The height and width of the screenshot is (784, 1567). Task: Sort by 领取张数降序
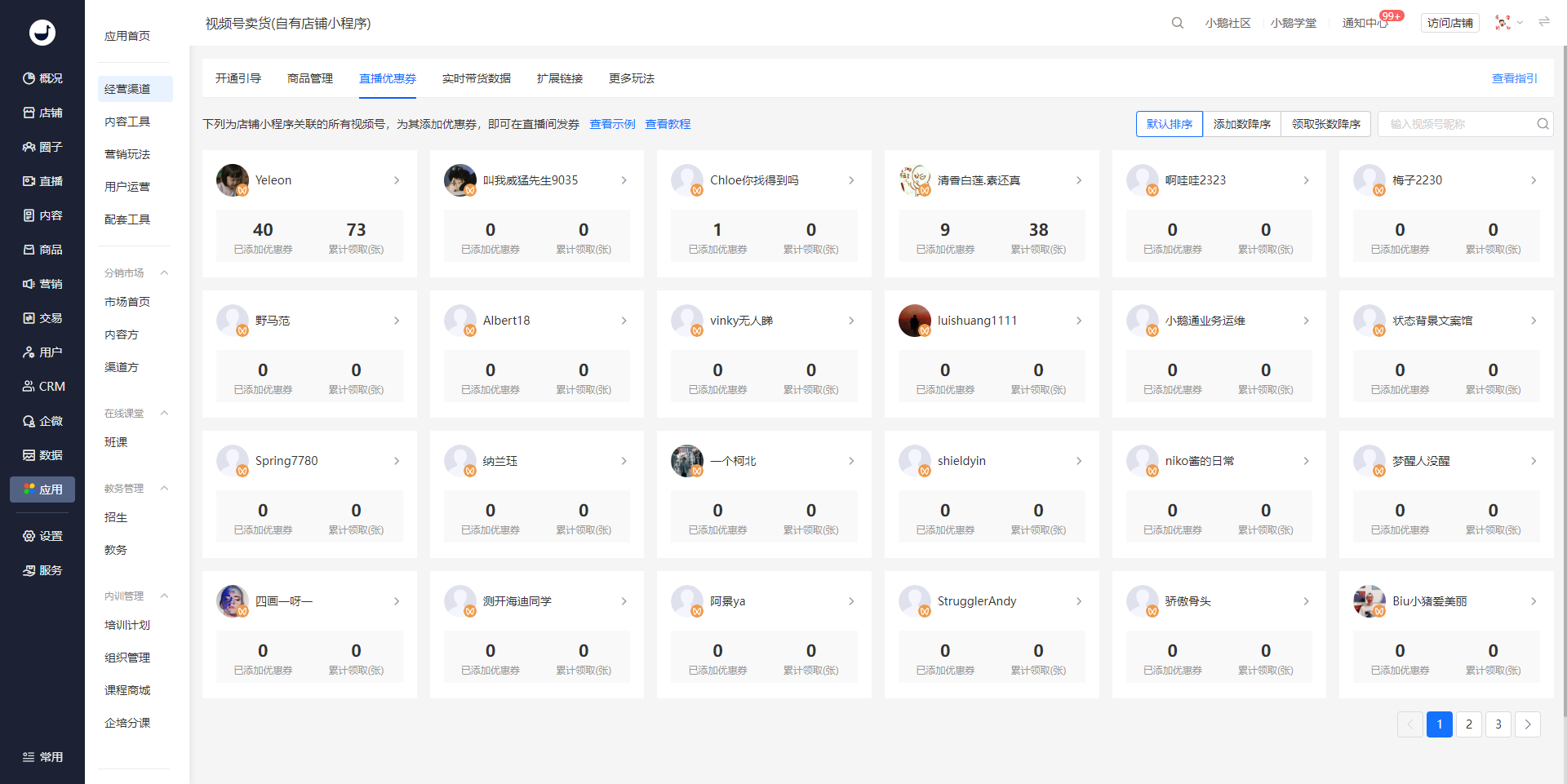click(x=1325, y=124)
